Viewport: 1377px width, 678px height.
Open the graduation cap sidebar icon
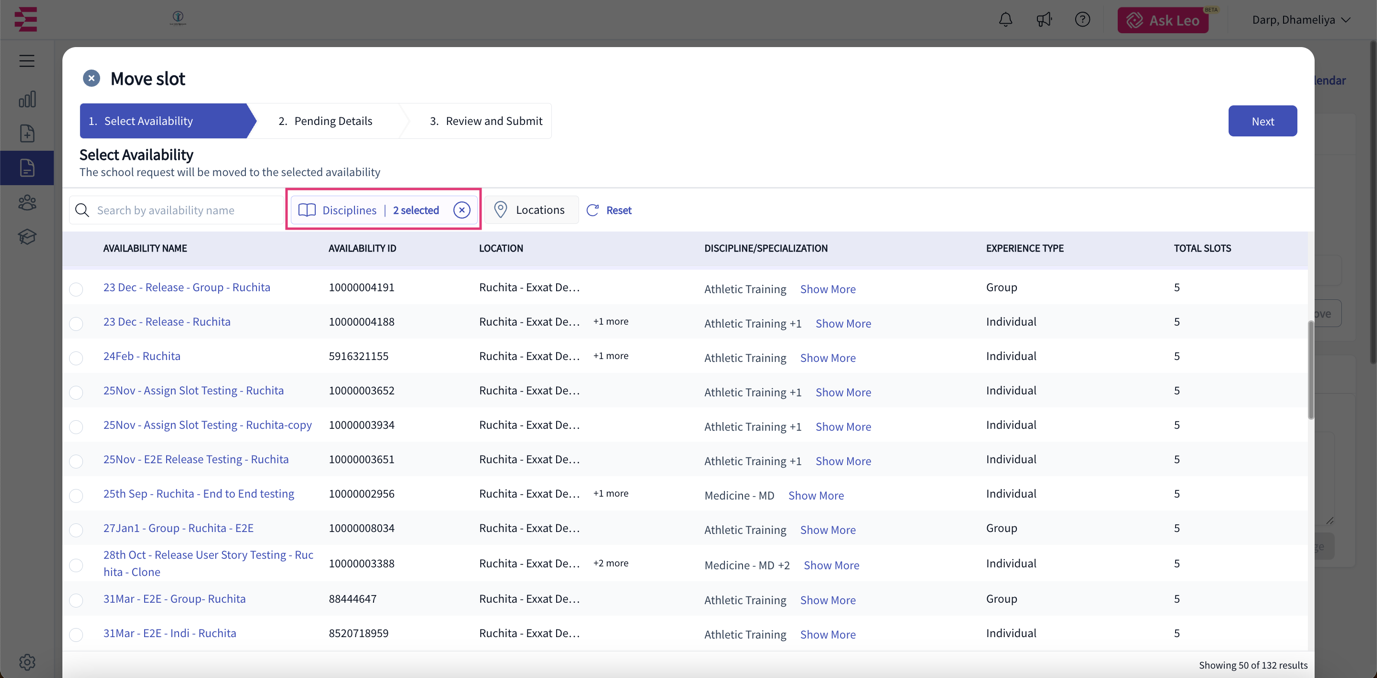pyautogui.click(x=27, y=237)
